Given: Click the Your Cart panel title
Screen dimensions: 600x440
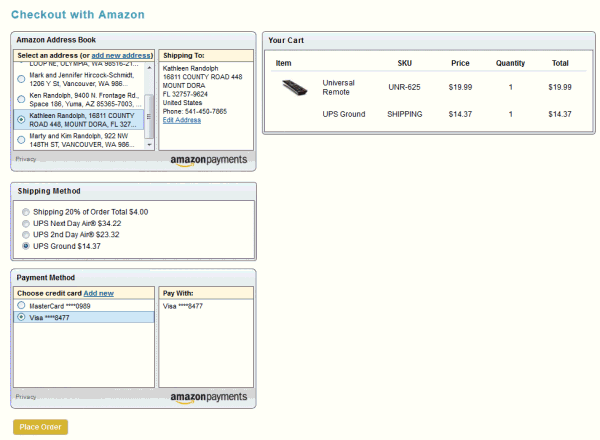Looking at the screenshot, I should point(286,40).
